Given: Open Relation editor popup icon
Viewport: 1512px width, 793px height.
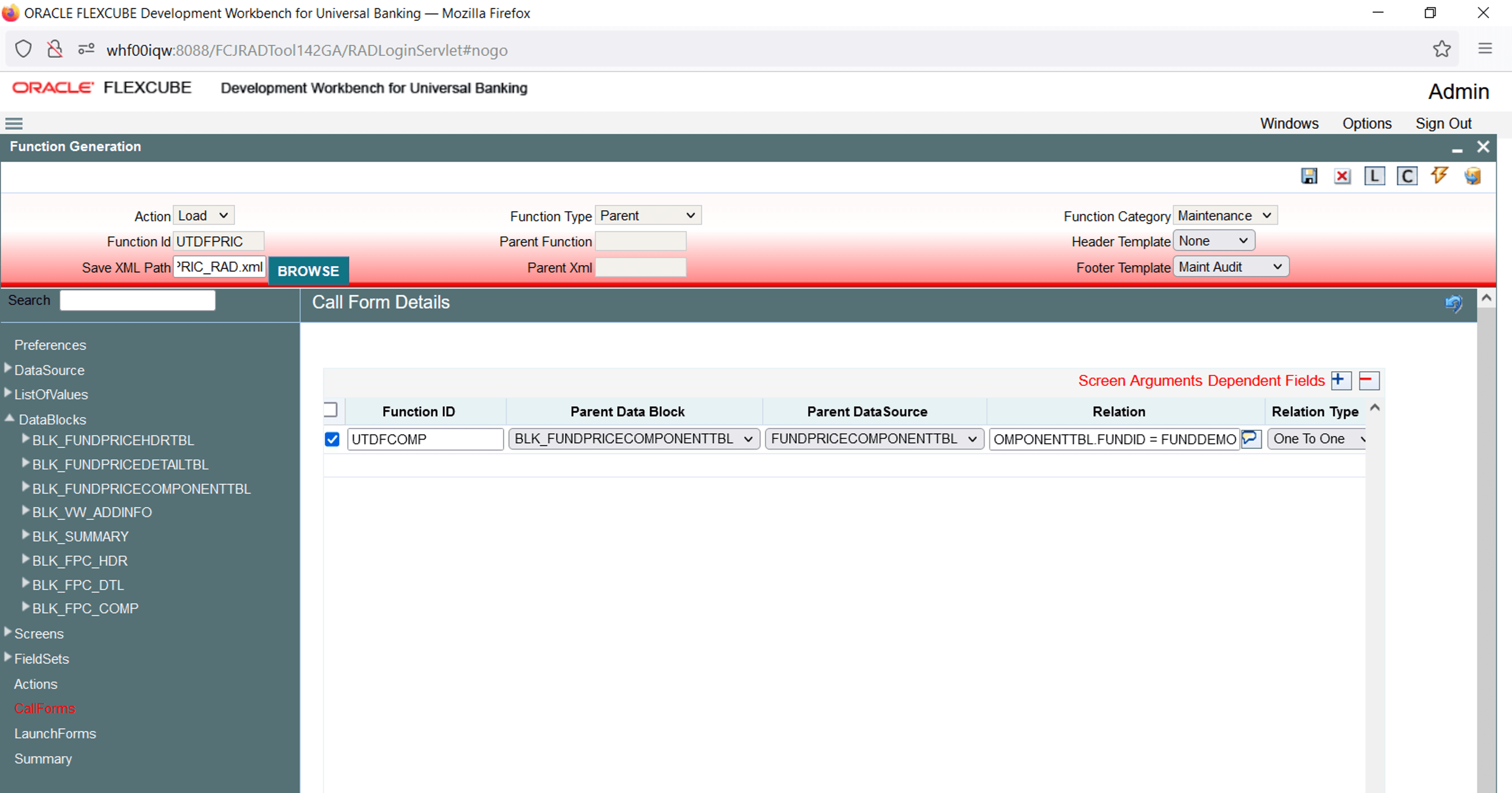Looking at the screenshot, I should pos(1251,438).
